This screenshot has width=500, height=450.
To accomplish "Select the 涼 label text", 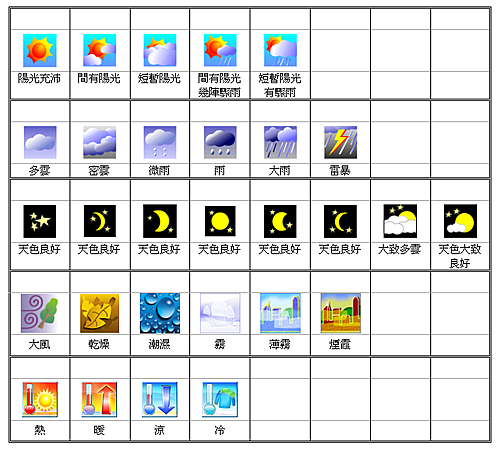I will [x=159, y=430].
